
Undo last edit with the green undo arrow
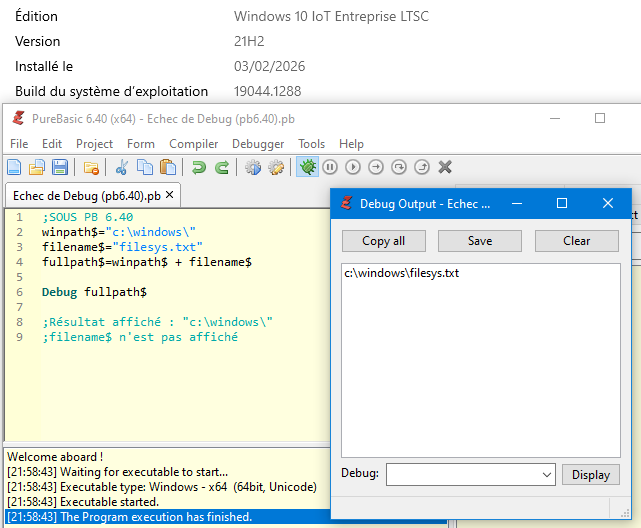click(199, 168)
